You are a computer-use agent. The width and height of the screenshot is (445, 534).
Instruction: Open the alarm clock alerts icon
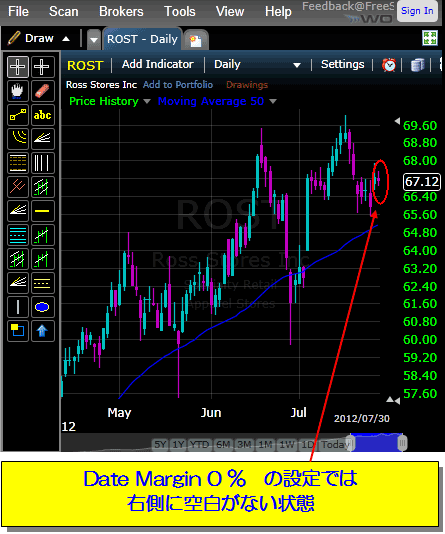point(388,65)
